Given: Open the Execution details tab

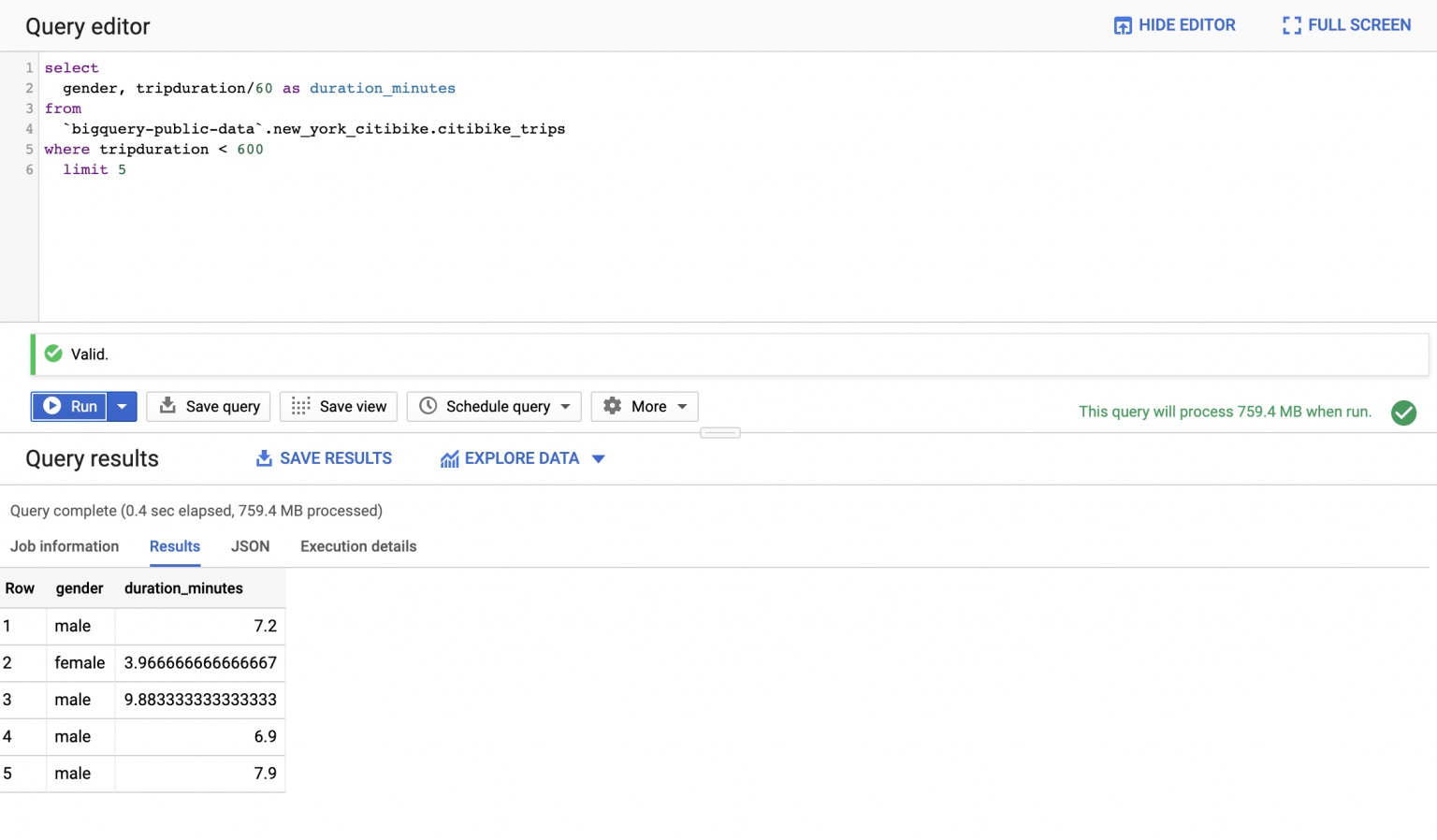Looking at the screenshot, I should tap(358, 546).
